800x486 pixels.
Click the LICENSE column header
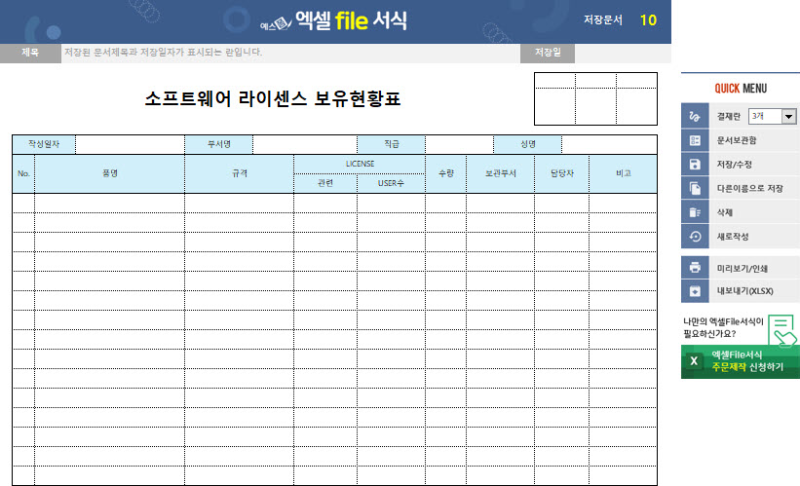[360, 164]
